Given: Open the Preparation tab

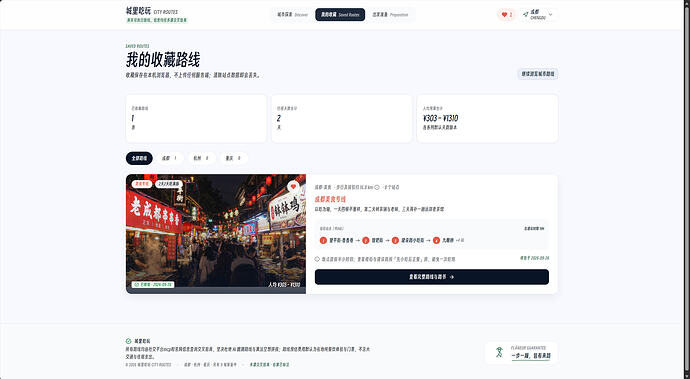Looking at the screenshot, I should (390, 15).
